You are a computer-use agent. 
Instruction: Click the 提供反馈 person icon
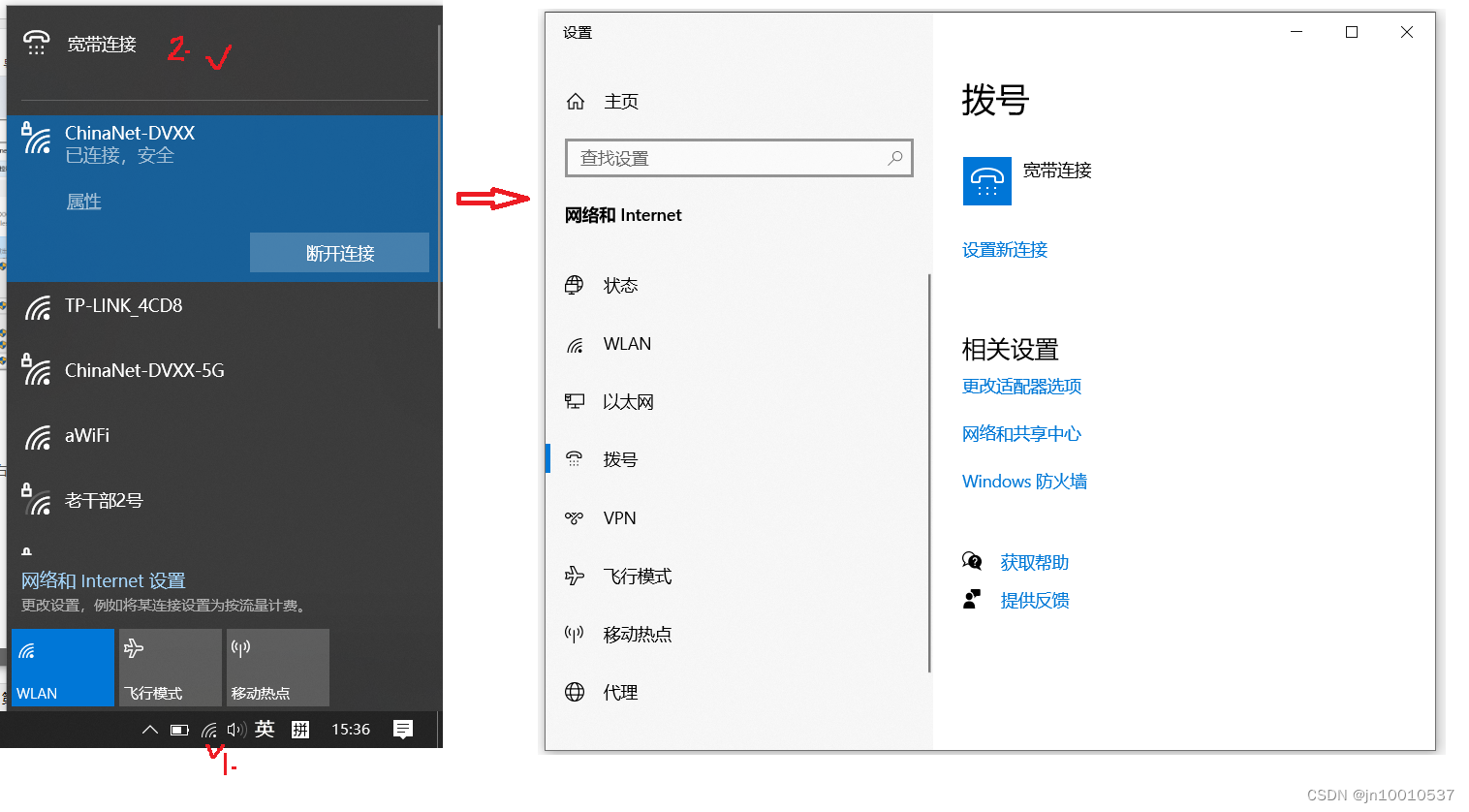(972, 599)
